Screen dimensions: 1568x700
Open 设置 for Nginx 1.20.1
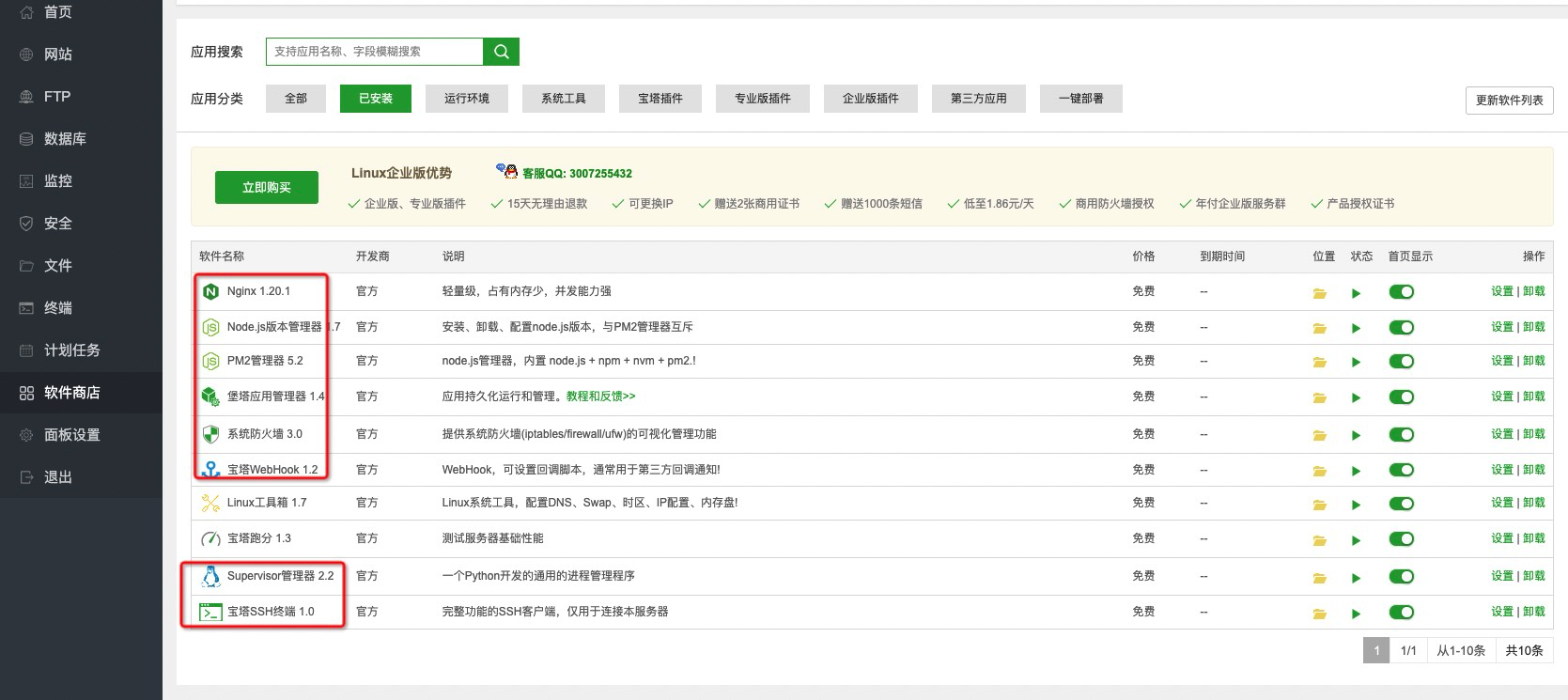[1502, 291]
